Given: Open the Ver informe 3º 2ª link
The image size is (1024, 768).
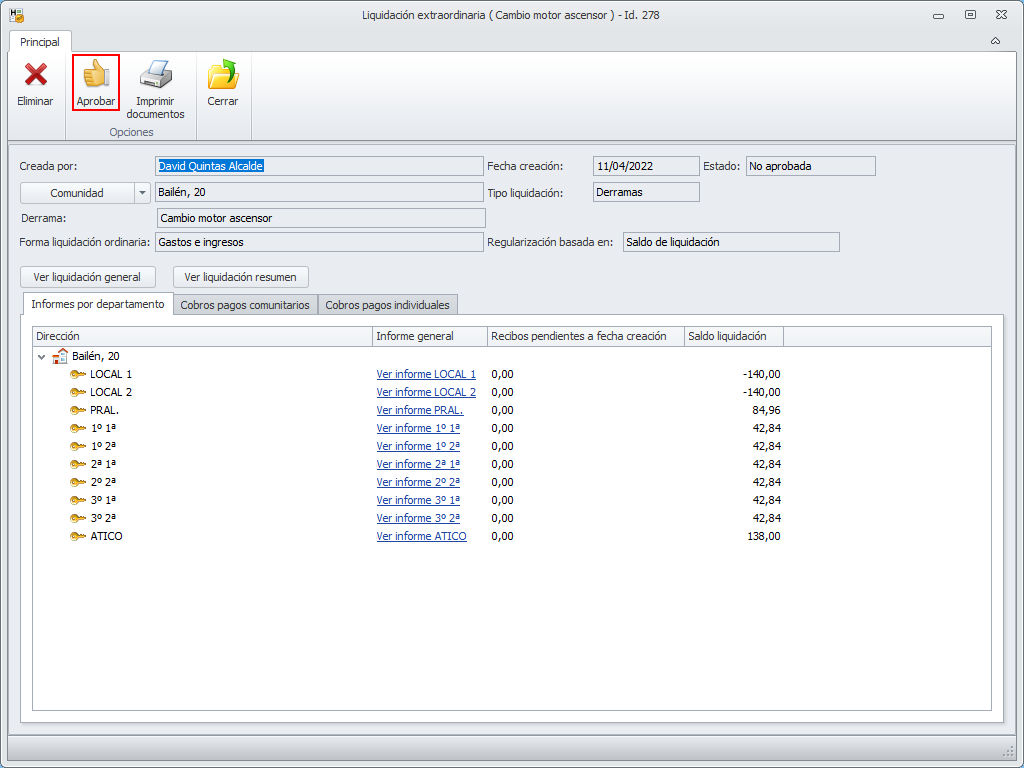Looking at the screenshot, I should point(418,518).
